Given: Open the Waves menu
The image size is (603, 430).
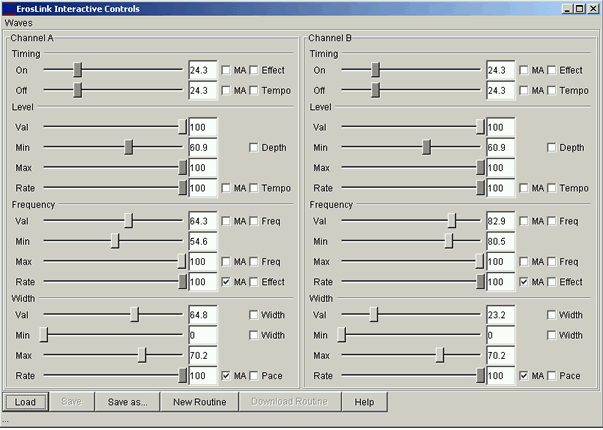Looking at the screenshot, I should pyautogui.click(x=18, y=23).
